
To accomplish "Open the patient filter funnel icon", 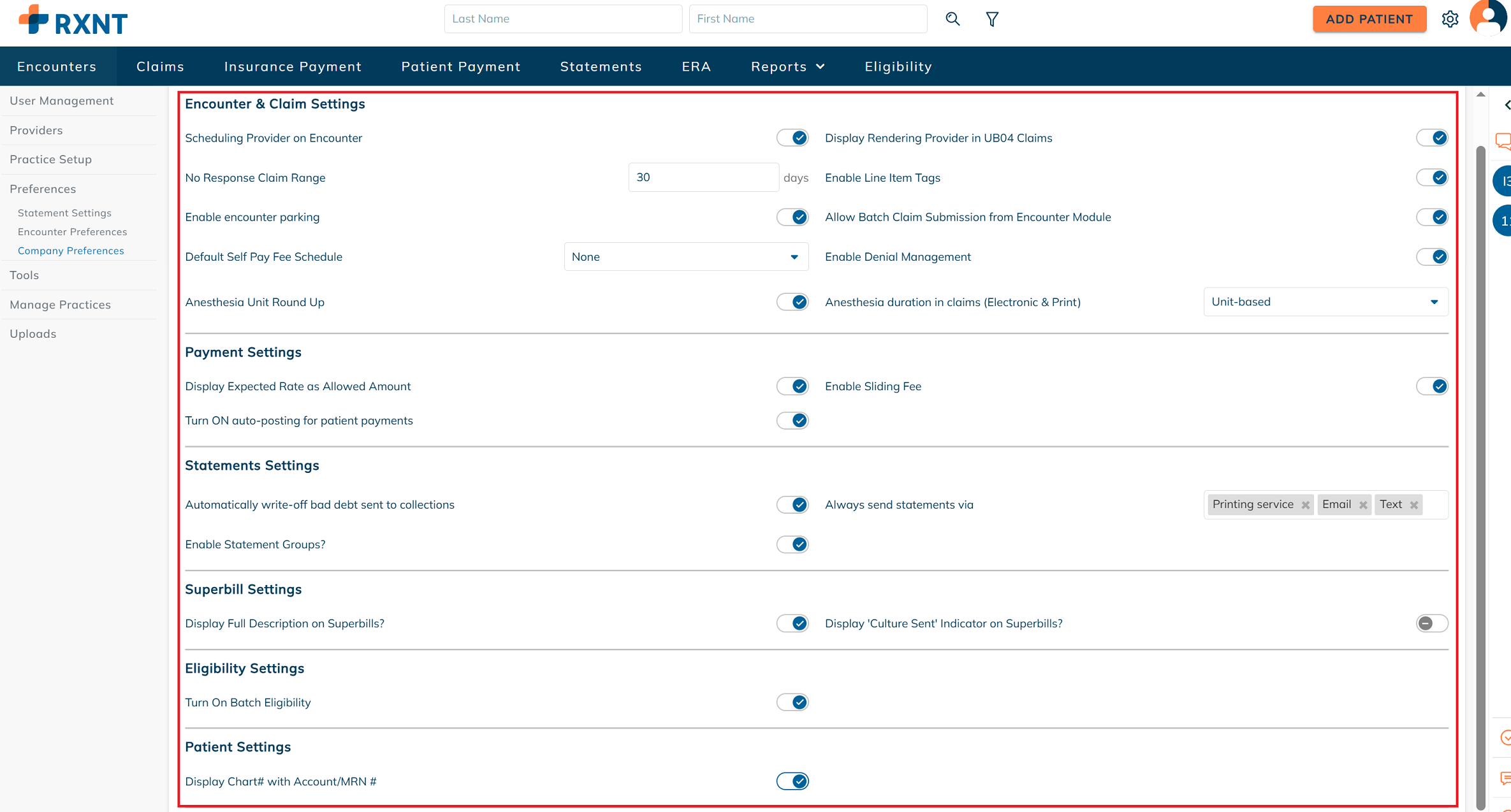I will [x=991, y=19].
